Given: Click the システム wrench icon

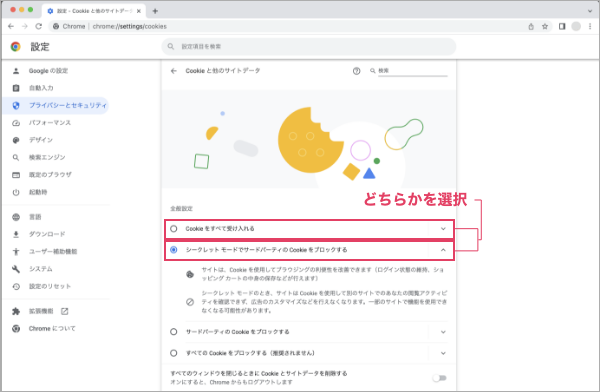Looking at the screenshot, I should (16, 269).
